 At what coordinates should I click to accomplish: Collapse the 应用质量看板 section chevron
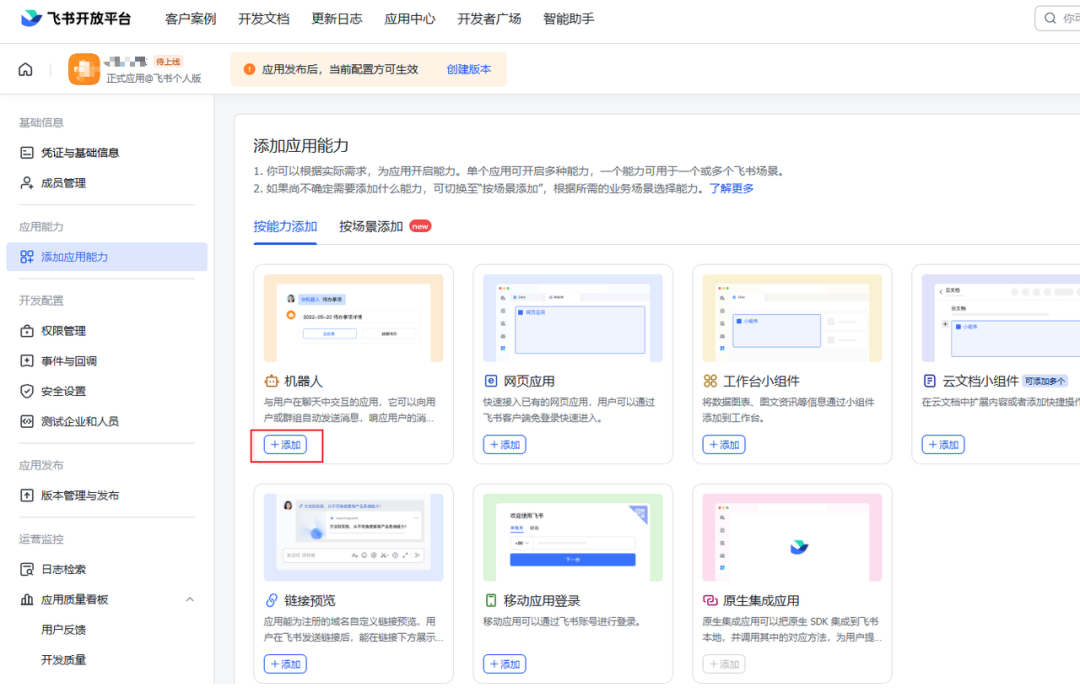(190, 600)
